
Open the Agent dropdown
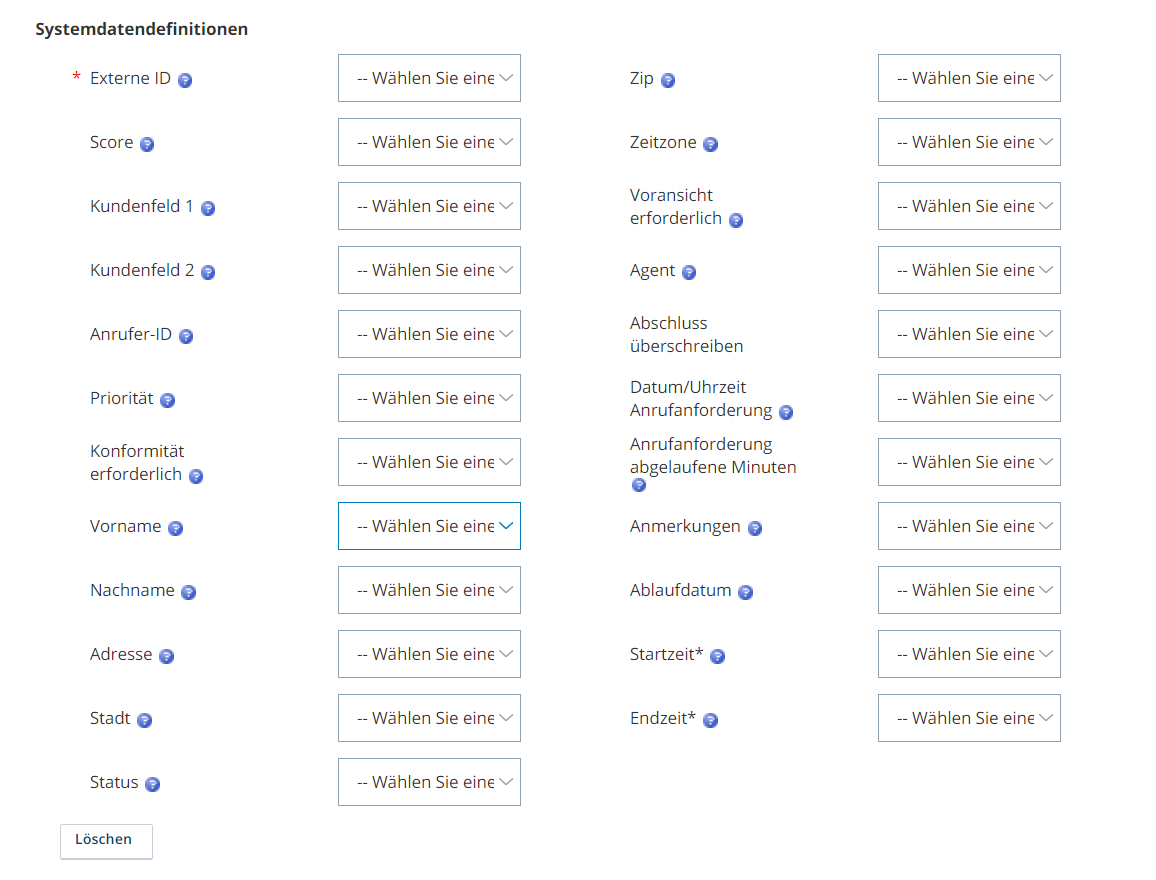tap(969, 270)
